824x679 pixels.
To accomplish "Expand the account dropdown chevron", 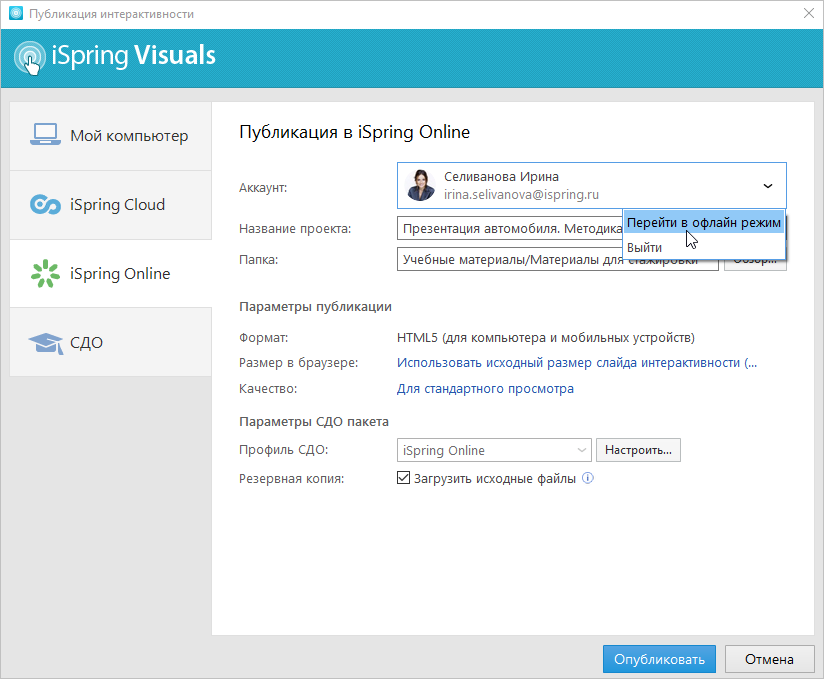I will (x=768, y=186).
